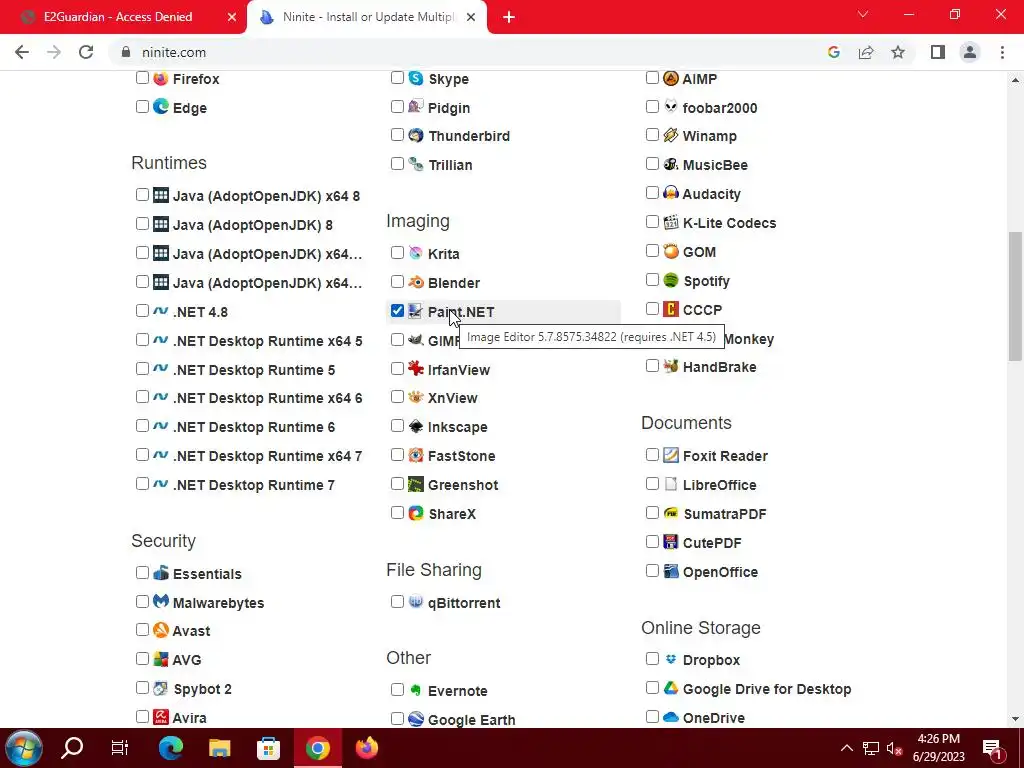The height and width of the screenshot is (768, 1024).
Task: Enable the FastStone checkbox
Action: (x=397, y=455)
